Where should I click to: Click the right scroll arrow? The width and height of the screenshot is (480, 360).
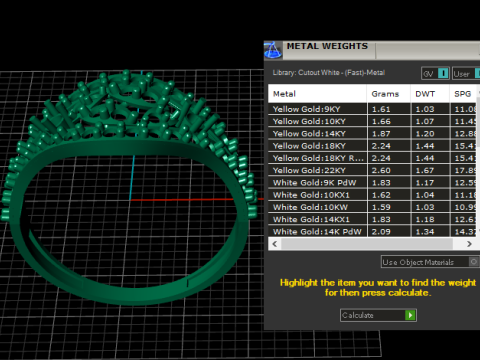click(469, 244)
